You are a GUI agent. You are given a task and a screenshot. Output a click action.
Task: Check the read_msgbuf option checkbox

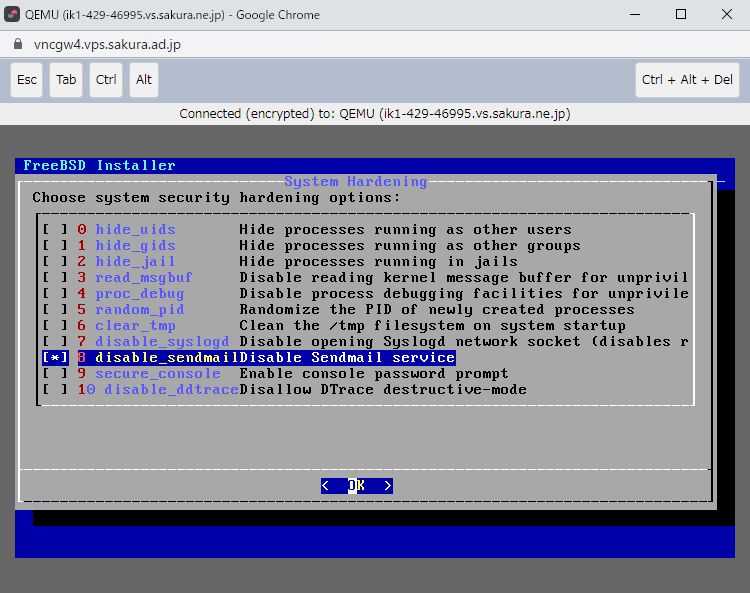click(55, 278)
